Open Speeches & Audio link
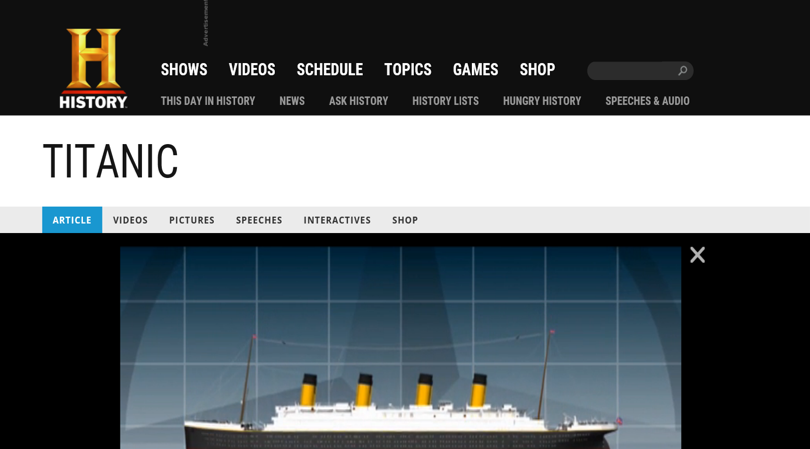Viewport: 810px width, 449px height. point(647,101)
